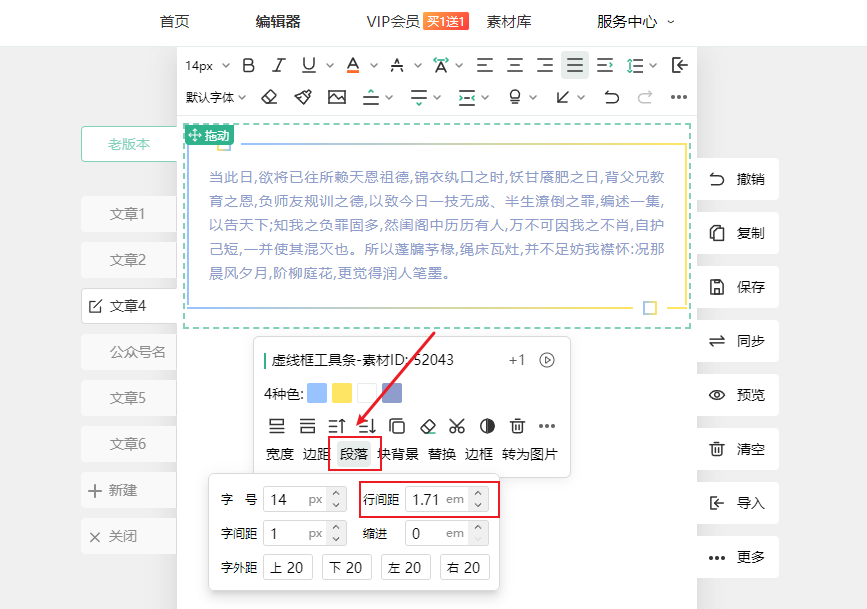
Task: Center align the text
Action: click(x=515, y=65)
